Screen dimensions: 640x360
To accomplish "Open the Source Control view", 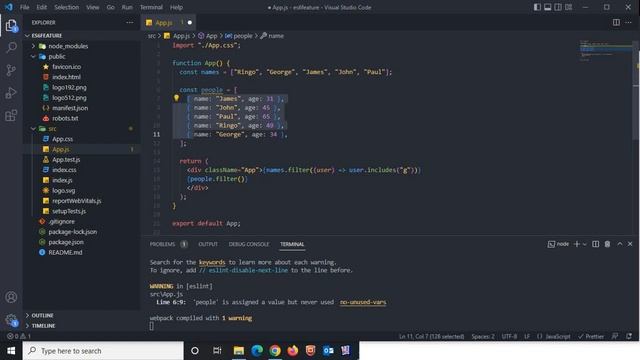I will coord(11,70).
